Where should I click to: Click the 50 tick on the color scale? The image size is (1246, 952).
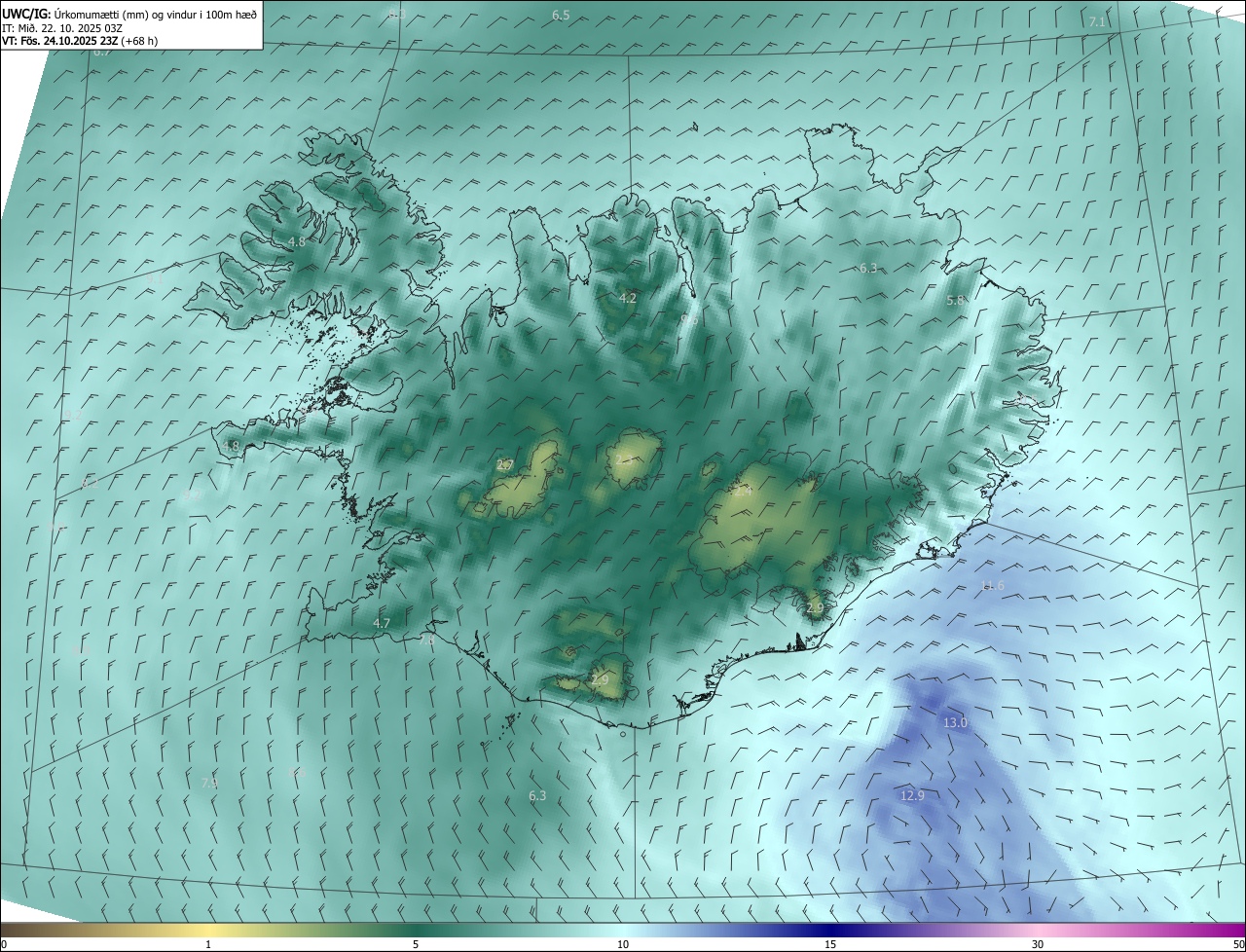(x=1238, y=944)
